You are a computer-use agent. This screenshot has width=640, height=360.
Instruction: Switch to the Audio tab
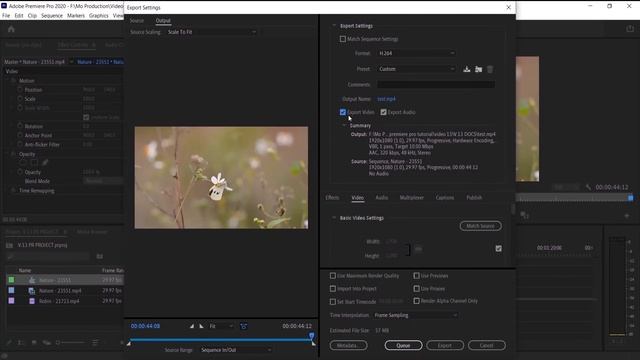pyautogui.click(x=382, y=198)
